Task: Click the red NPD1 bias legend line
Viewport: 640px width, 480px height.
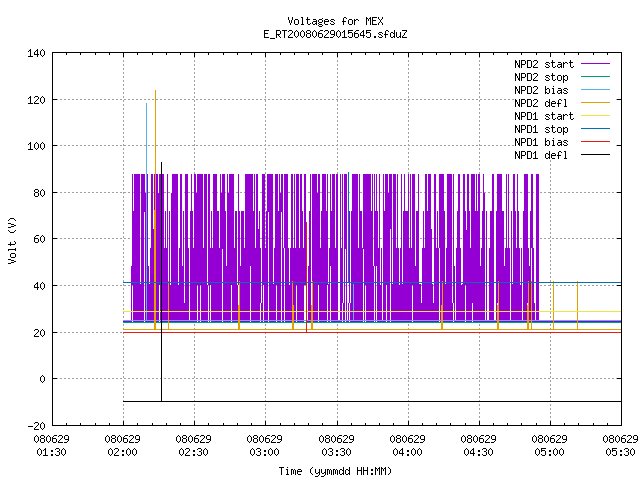Action: click(596, 142)
